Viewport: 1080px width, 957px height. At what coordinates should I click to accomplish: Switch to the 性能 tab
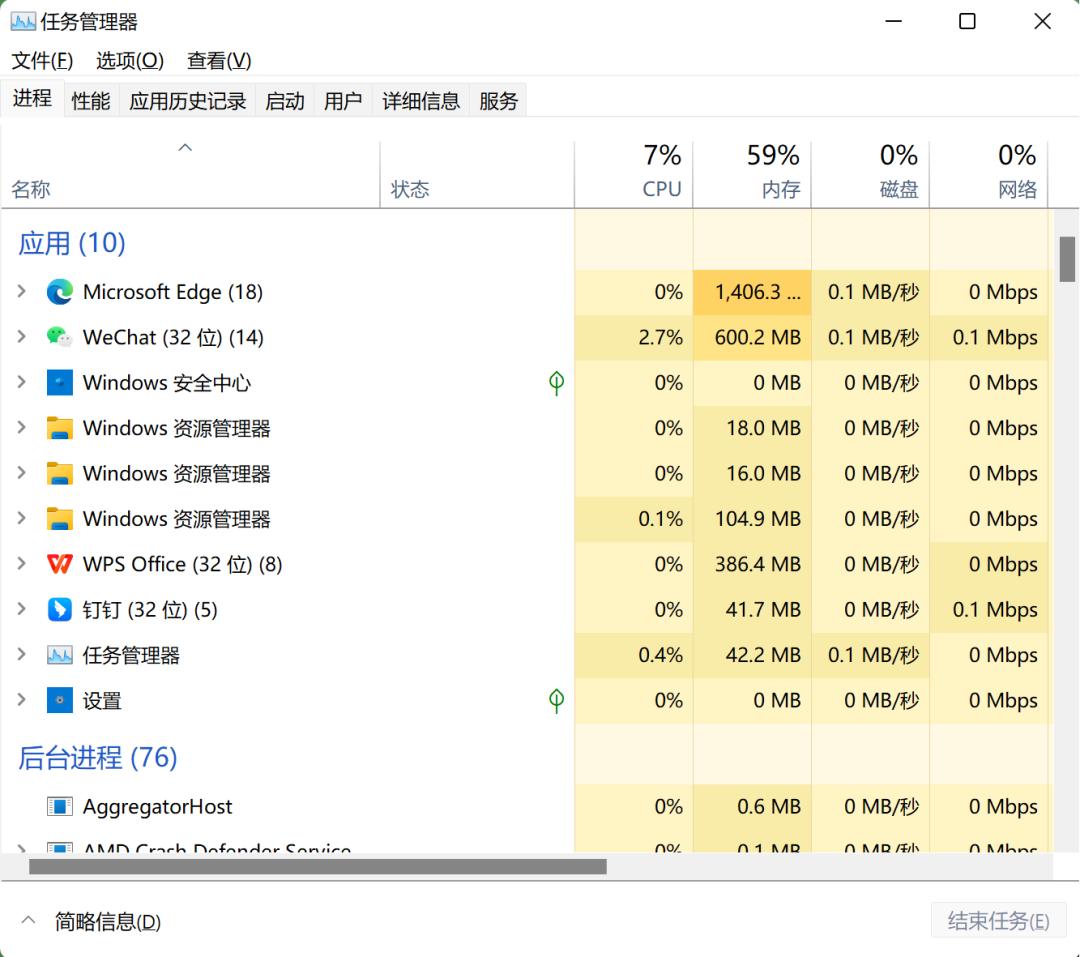point(90,99)
